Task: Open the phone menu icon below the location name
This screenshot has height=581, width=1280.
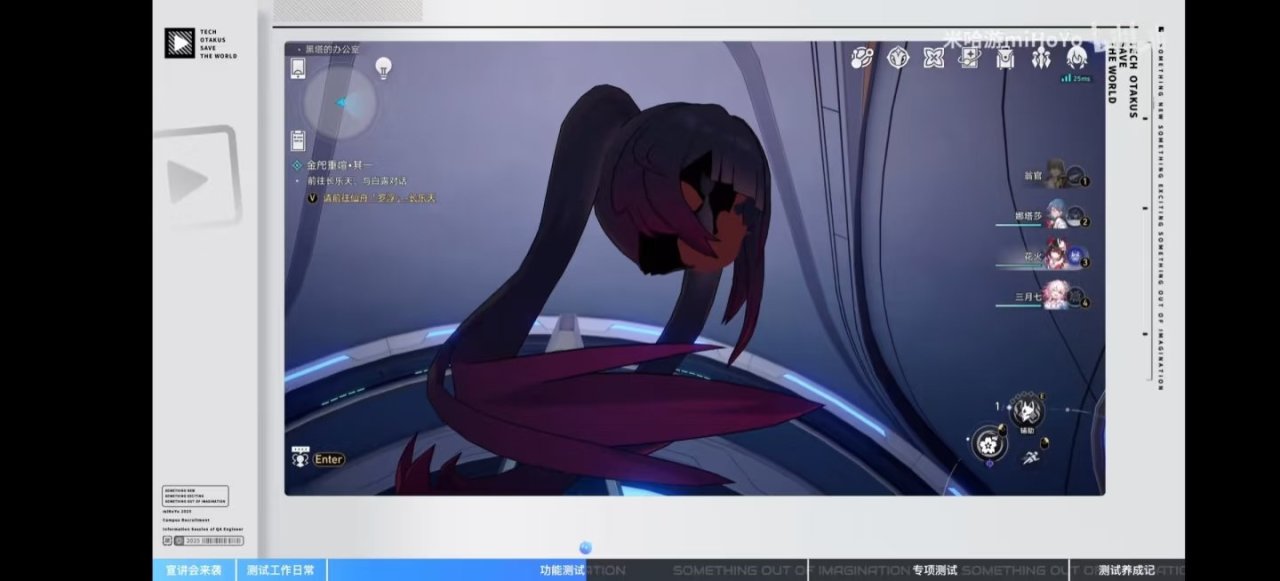Action: [x=298, y=68]
